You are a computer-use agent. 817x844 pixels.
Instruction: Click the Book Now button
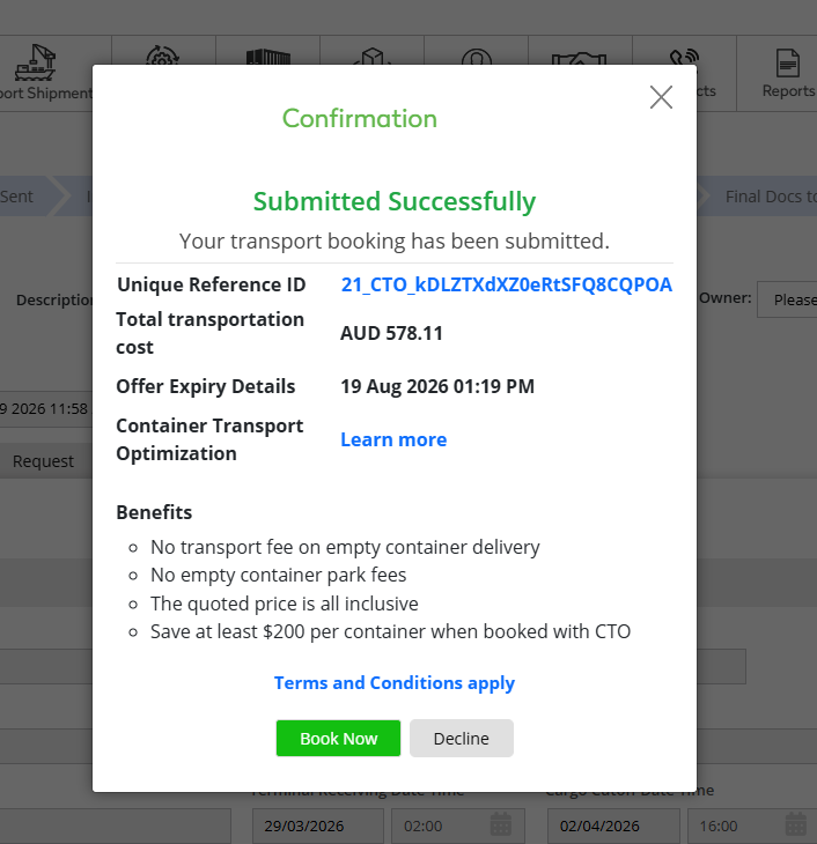click(338, 738)
